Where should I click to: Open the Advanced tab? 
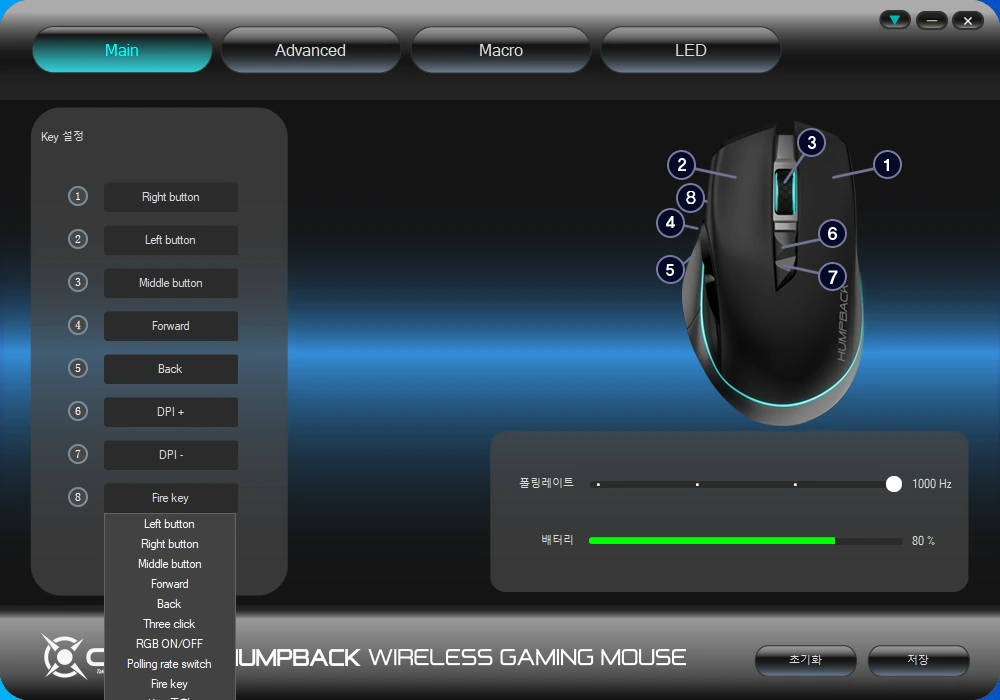311,50
